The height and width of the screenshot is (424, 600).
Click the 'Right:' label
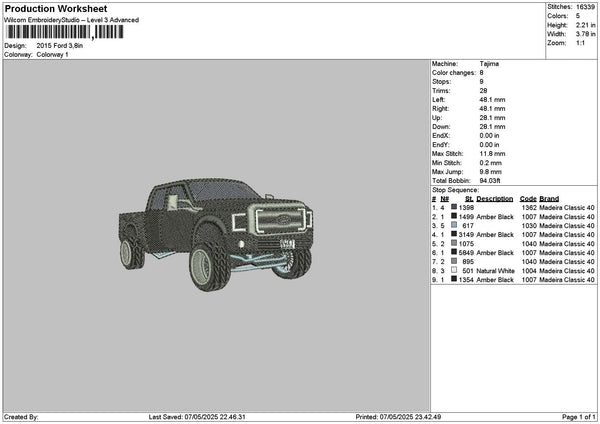[441, 109]
